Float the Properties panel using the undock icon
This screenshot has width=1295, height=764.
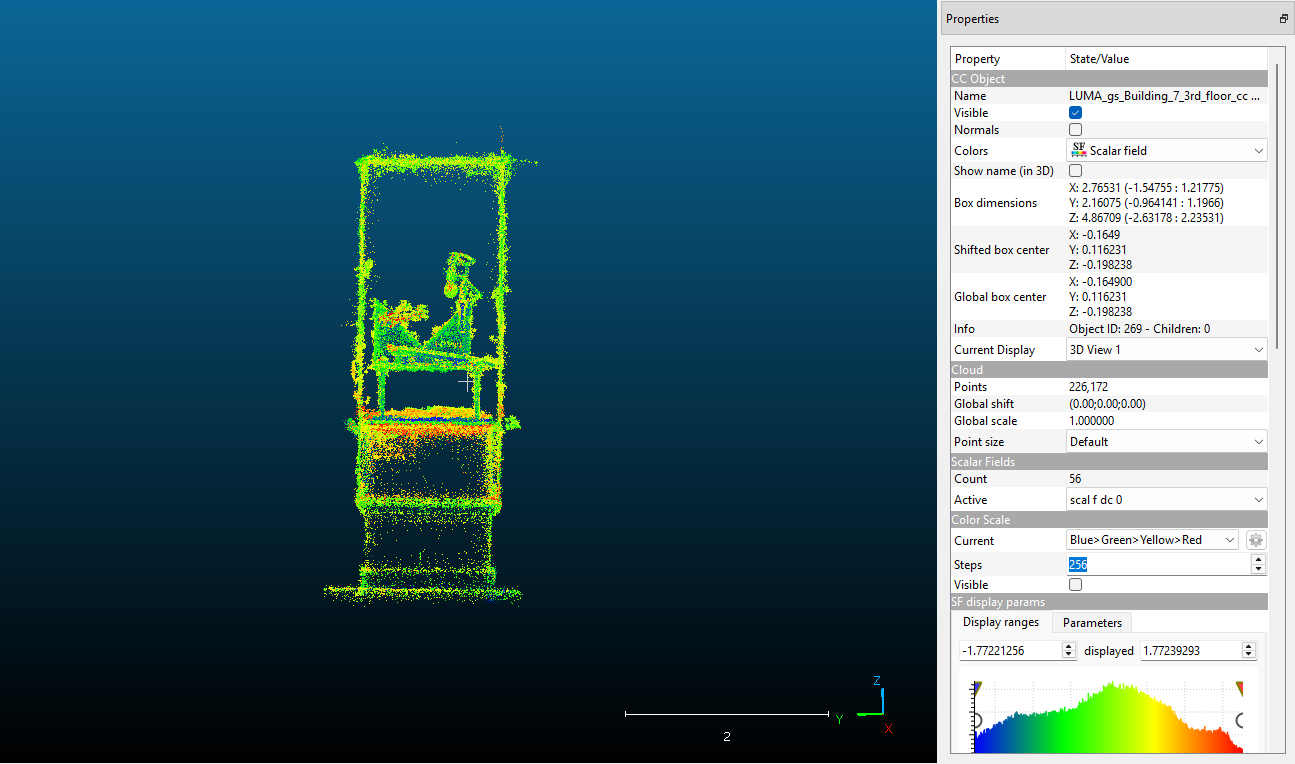(1283, 19)
